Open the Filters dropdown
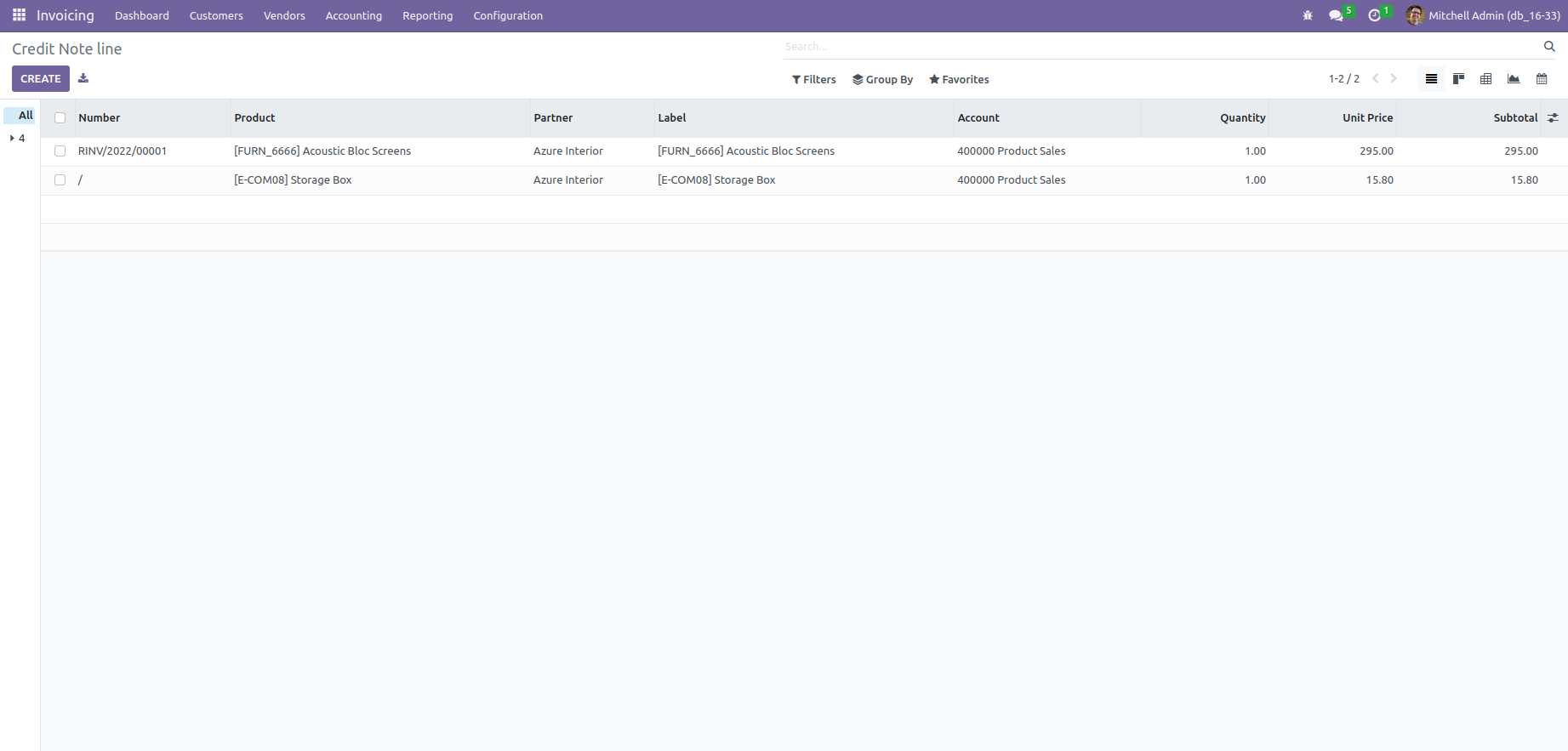The height and width of the screenshot is (751, 1568). tap(814, 79)
